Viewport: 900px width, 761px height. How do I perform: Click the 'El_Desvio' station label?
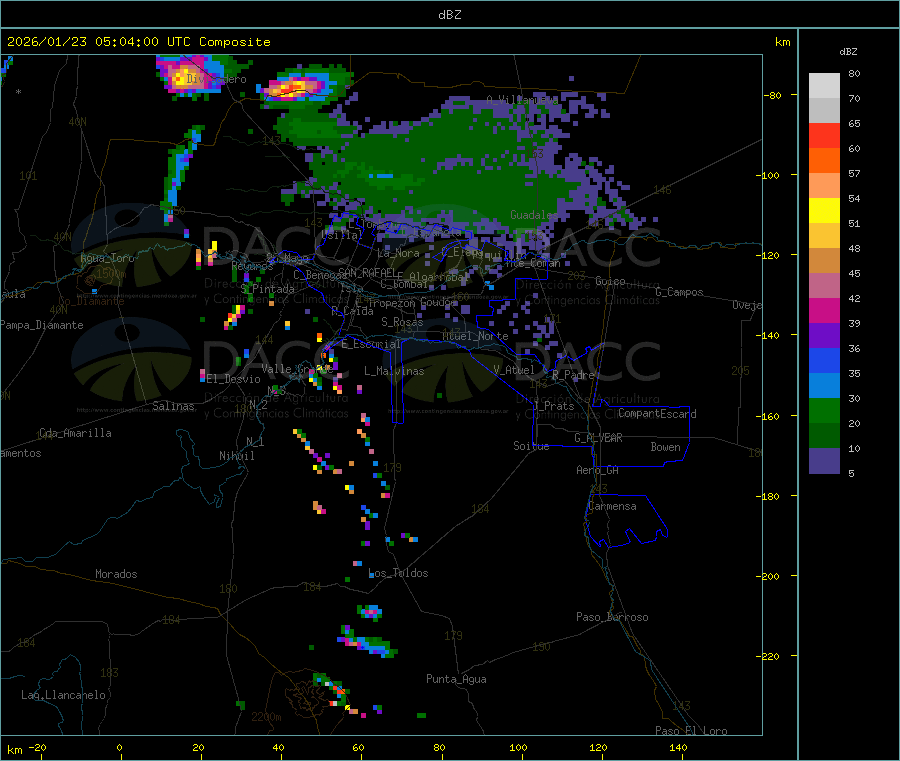click(233, 379)
